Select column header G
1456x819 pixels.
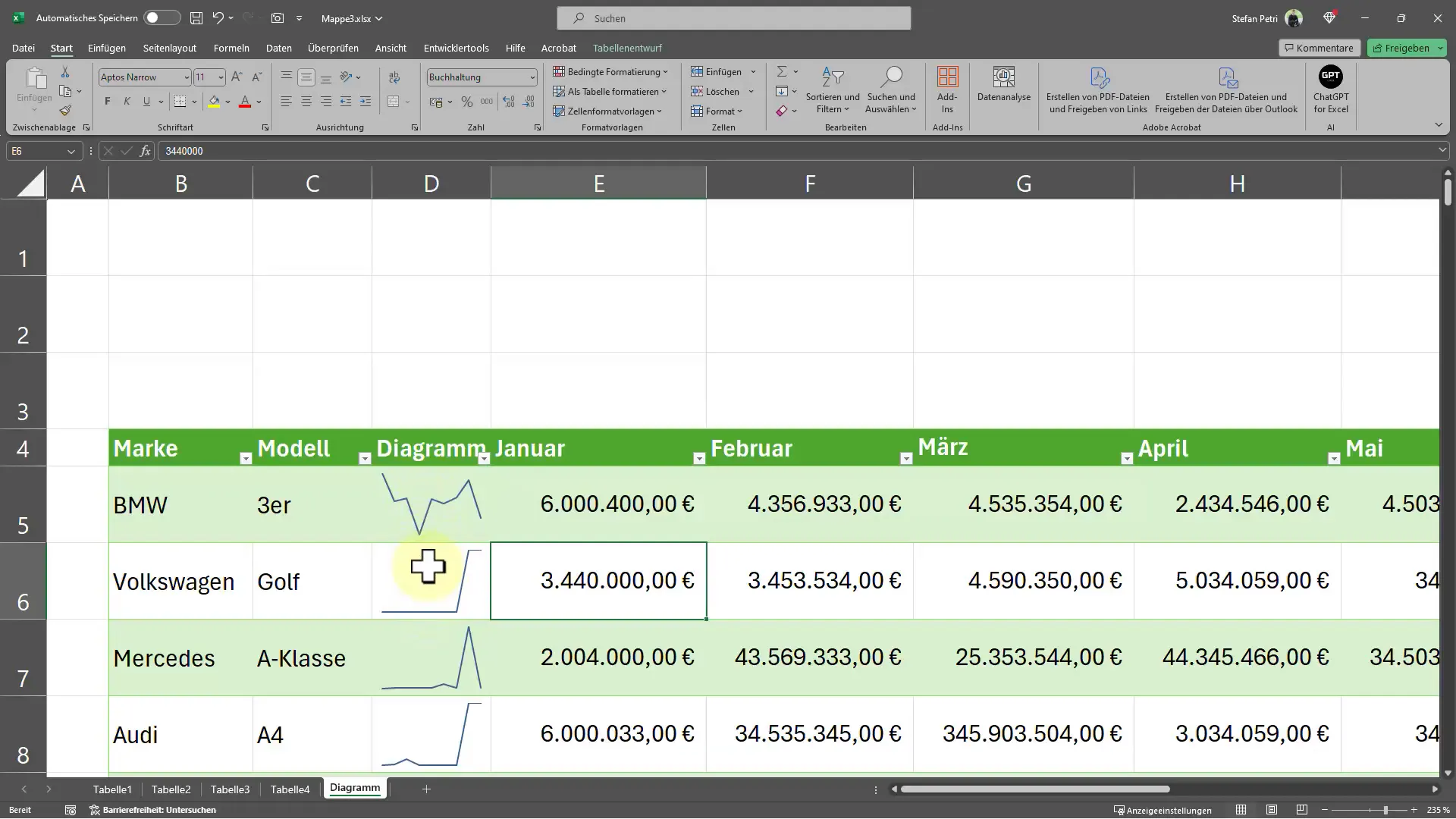(1024, 183)
